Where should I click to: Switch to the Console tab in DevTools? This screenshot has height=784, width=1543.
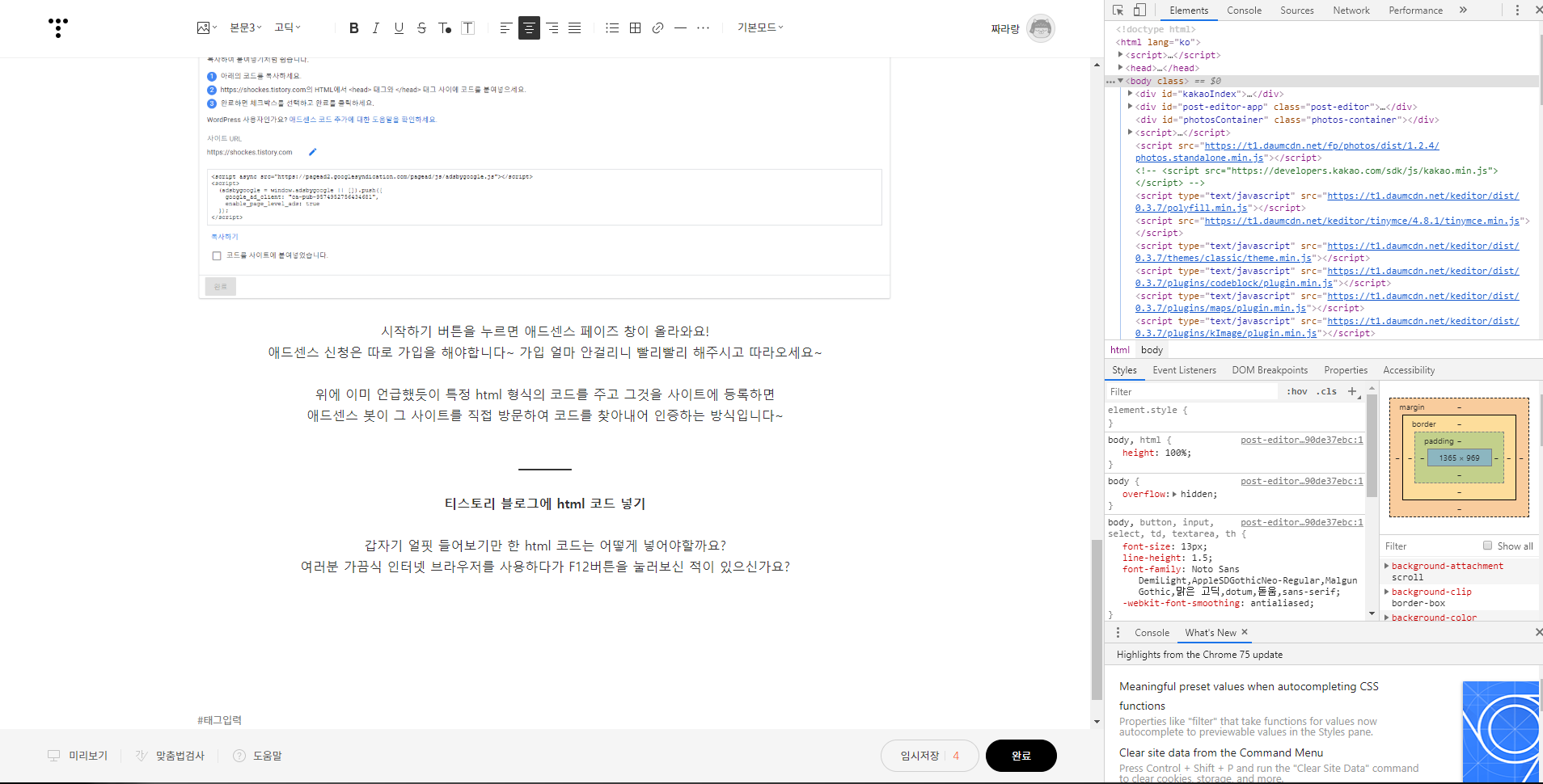(1244, 11)
